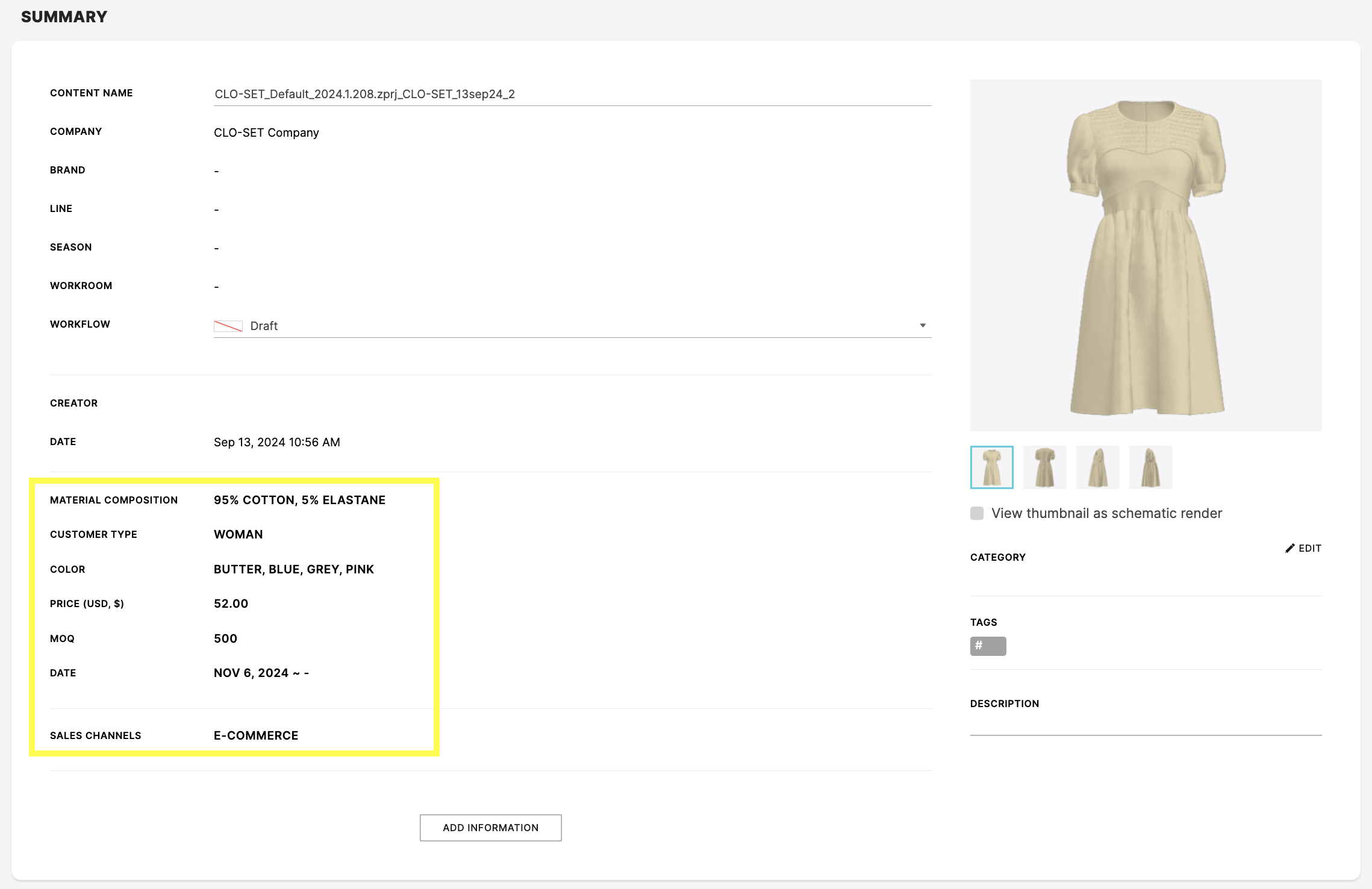The height and width of the screenshot is (889, 1372).
Task: Click the 95% COTTON, 5% ELASTANE value
Action: [299, 500]
